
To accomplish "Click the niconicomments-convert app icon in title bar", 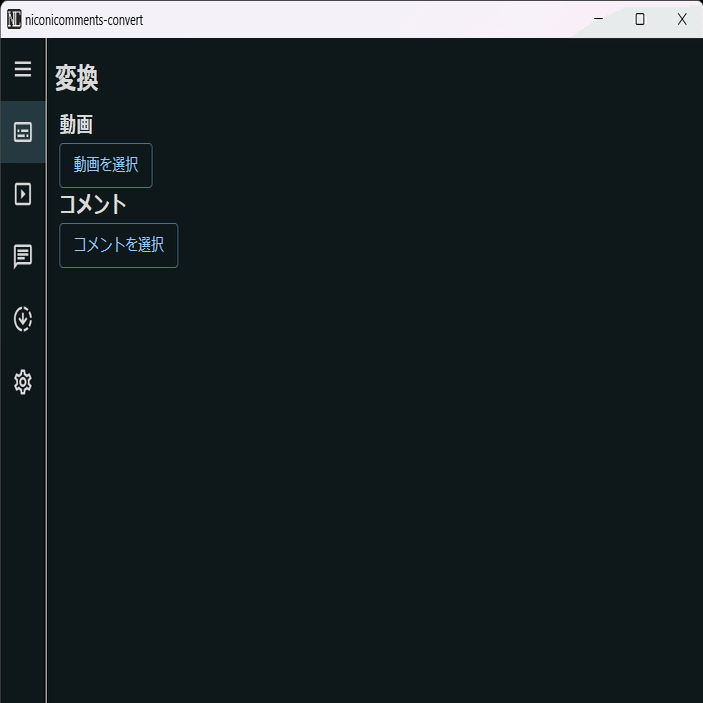I will [14, 19].
